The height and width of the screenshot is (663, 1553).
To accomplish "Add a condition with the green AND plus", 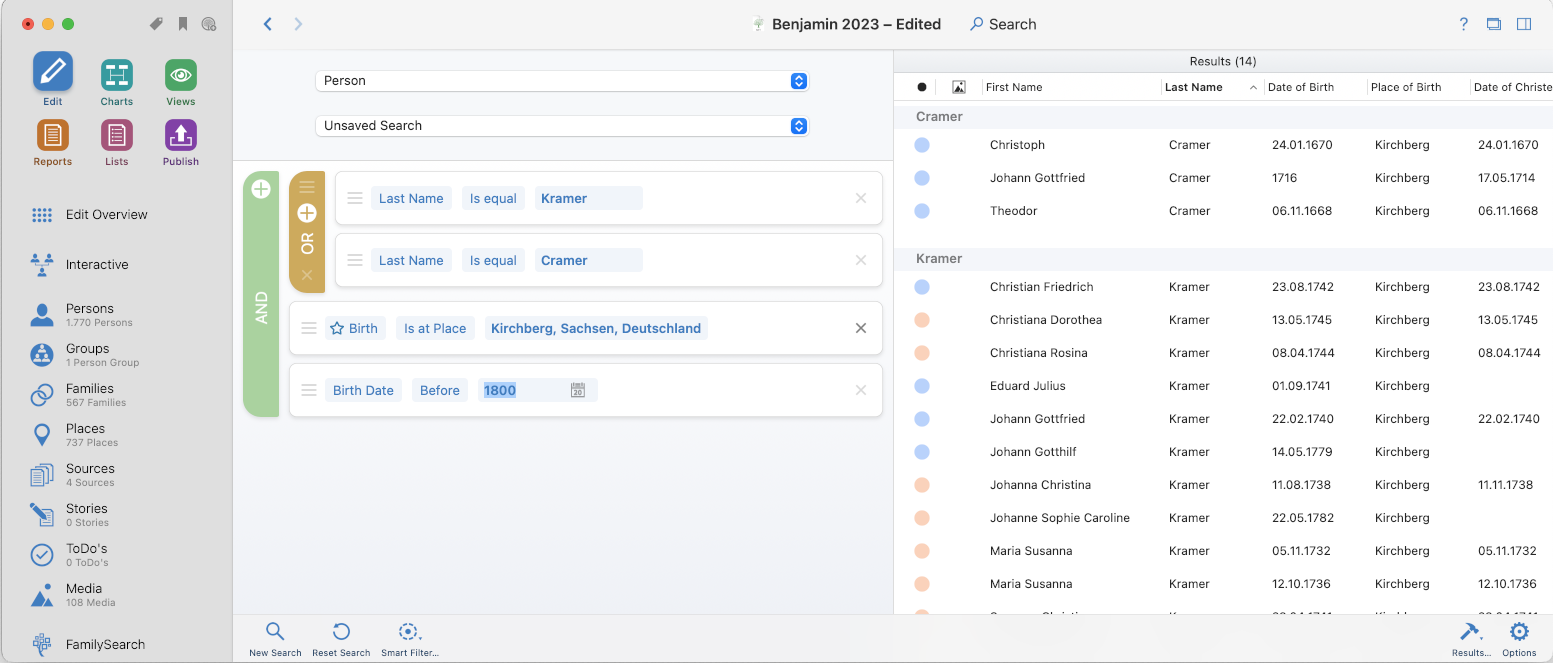I will pyautogui.click(x=261, y=189).
